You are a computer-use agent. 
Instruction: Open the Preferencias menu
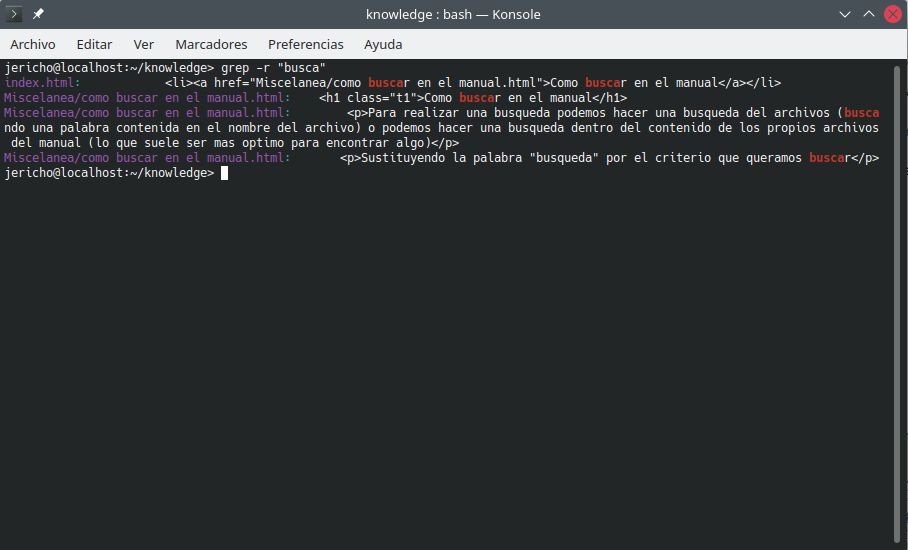click(x=305, y=44)
